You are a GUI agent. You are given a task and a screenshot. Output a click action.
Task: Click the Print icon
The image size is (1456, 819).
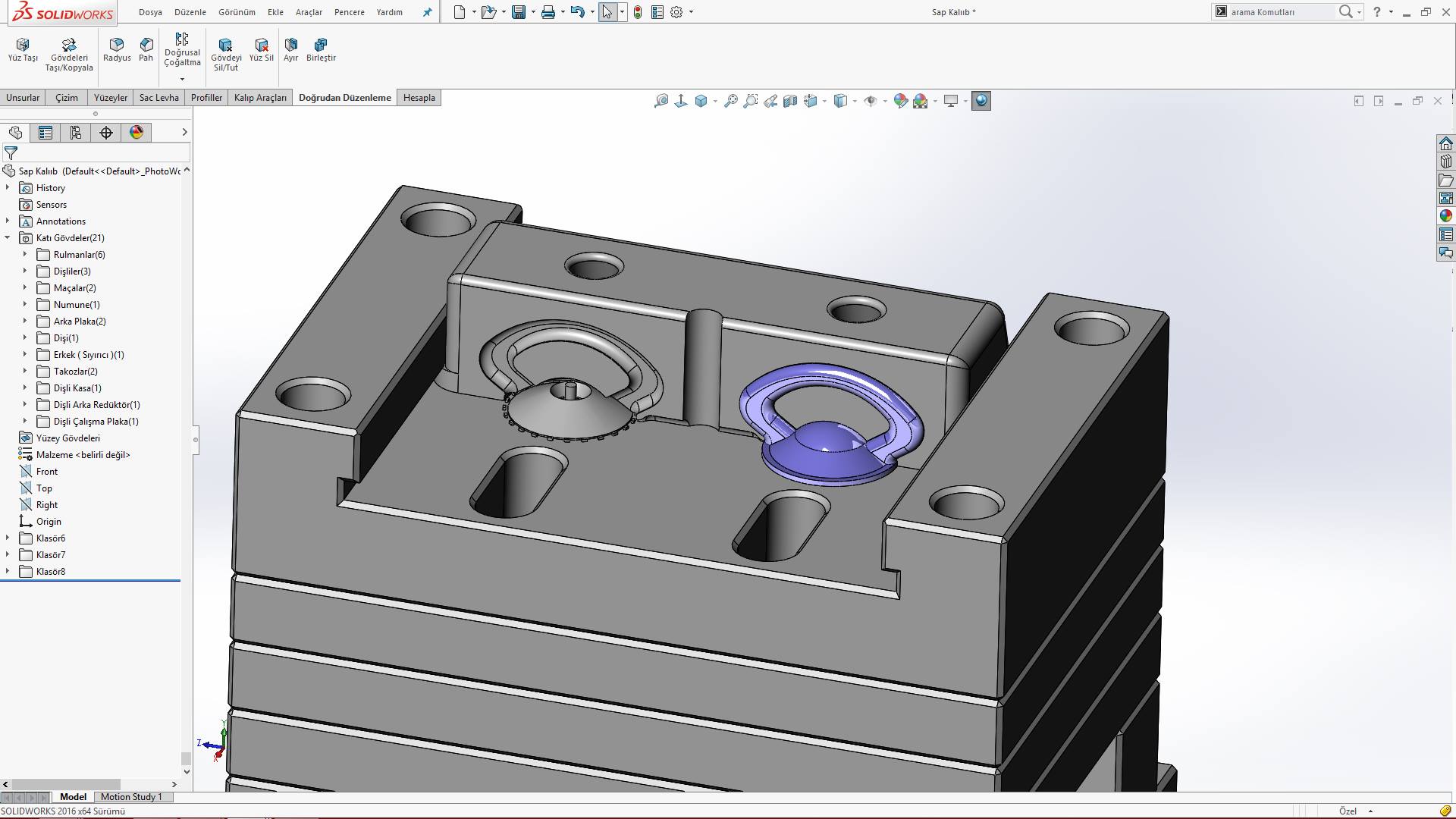point(548,12)
